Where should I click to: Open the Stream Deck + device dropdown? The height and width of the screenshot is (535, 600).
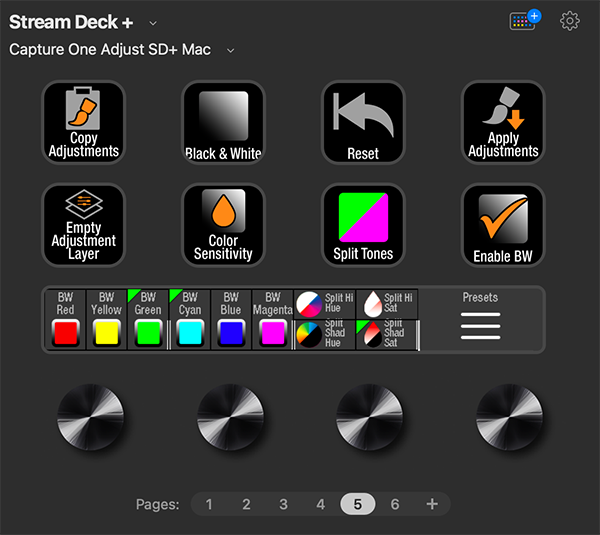pyautogui.click(x=153, y=23)
